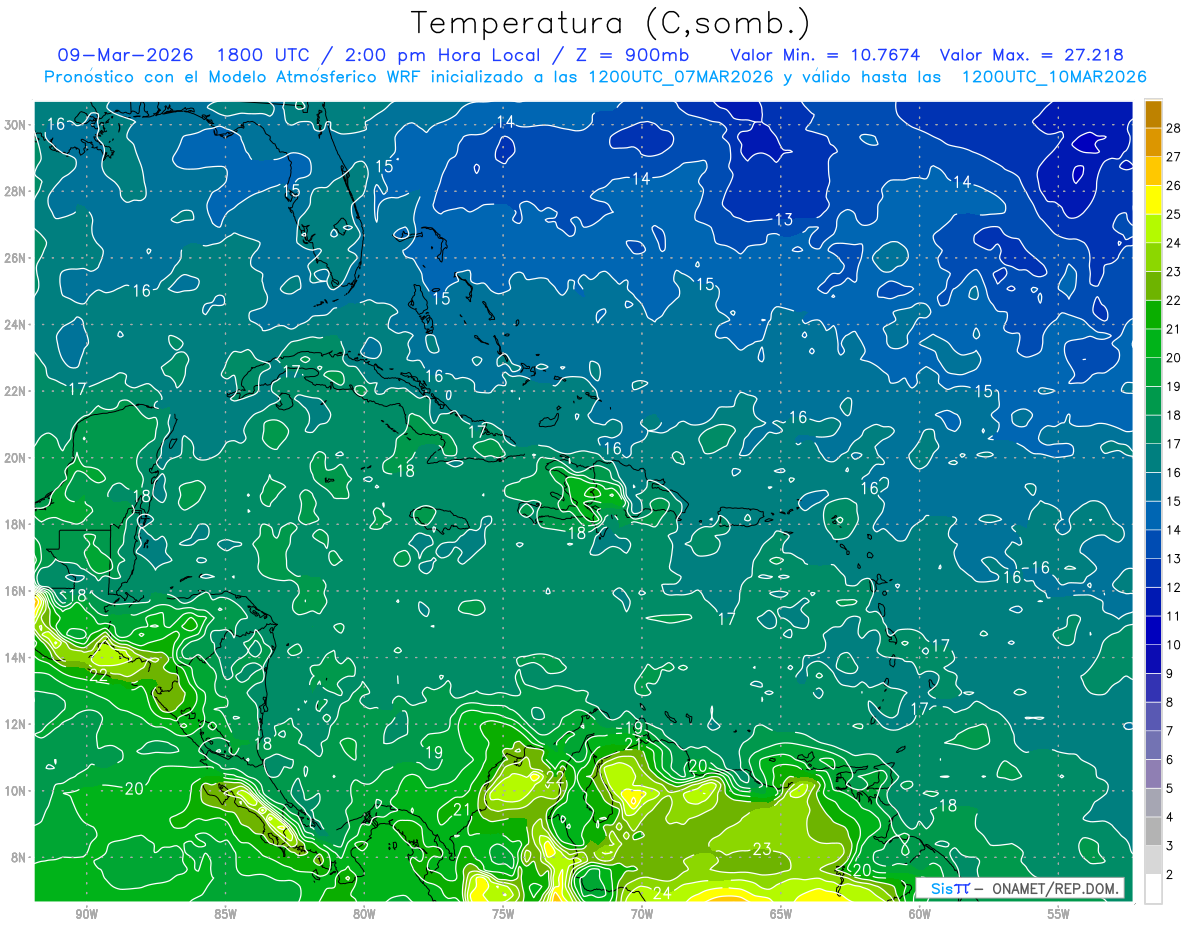1200x927 pixels.
Task: Click the dark blue legend swatch between 10 and 11
Action: (1153, 630)
